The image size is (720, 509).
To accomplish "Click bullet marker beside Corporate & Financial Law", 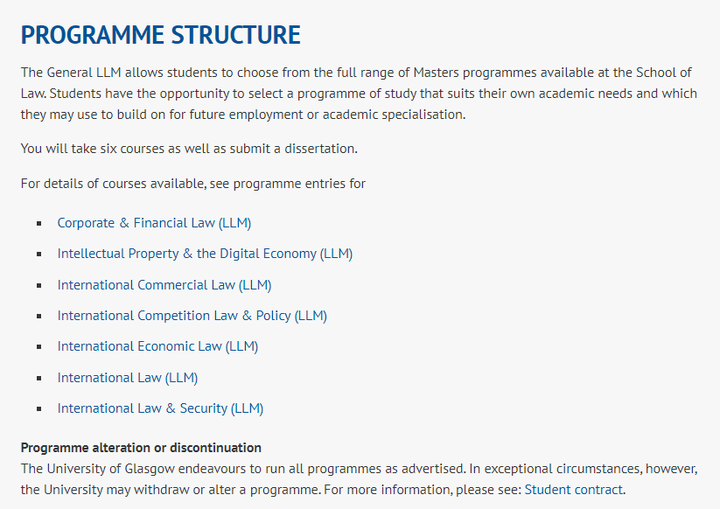I will pos(39,223).
